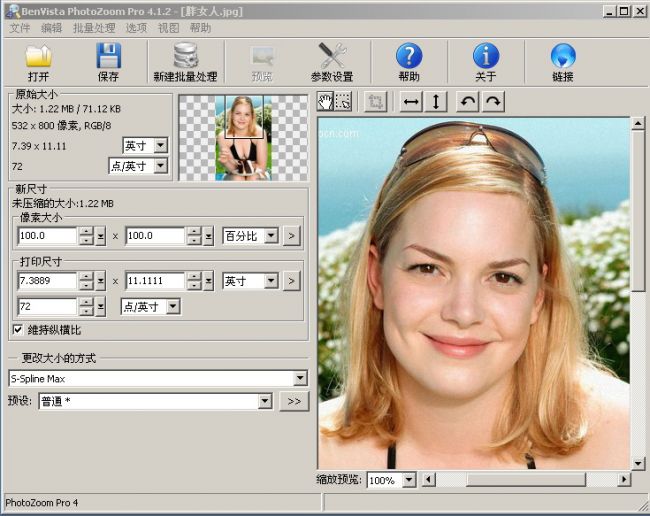Flip image vertically with arrow icon
650x516 pixels.
tap(436, 101)
